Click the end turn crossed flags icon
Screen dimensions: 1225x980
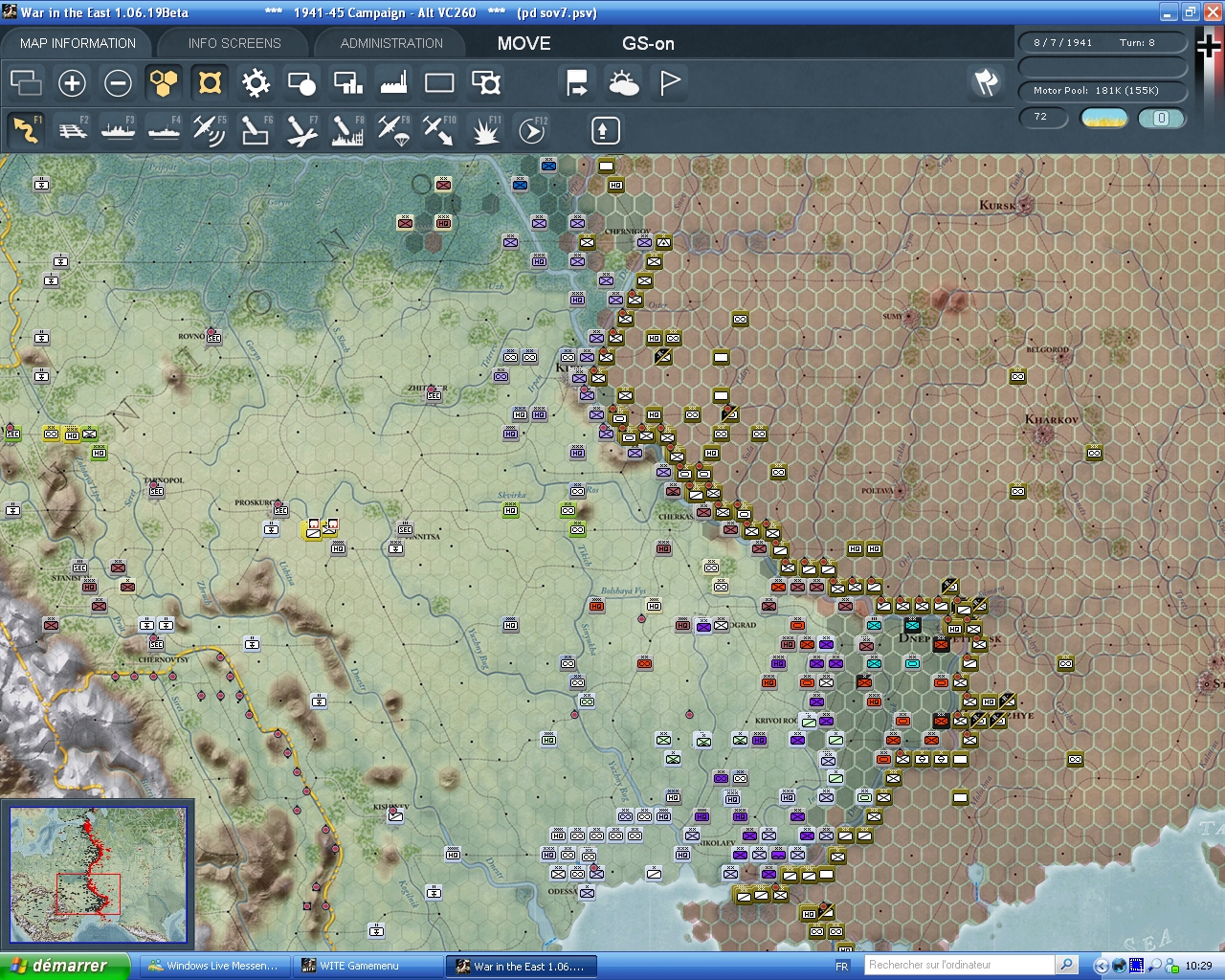pos(986,82)
